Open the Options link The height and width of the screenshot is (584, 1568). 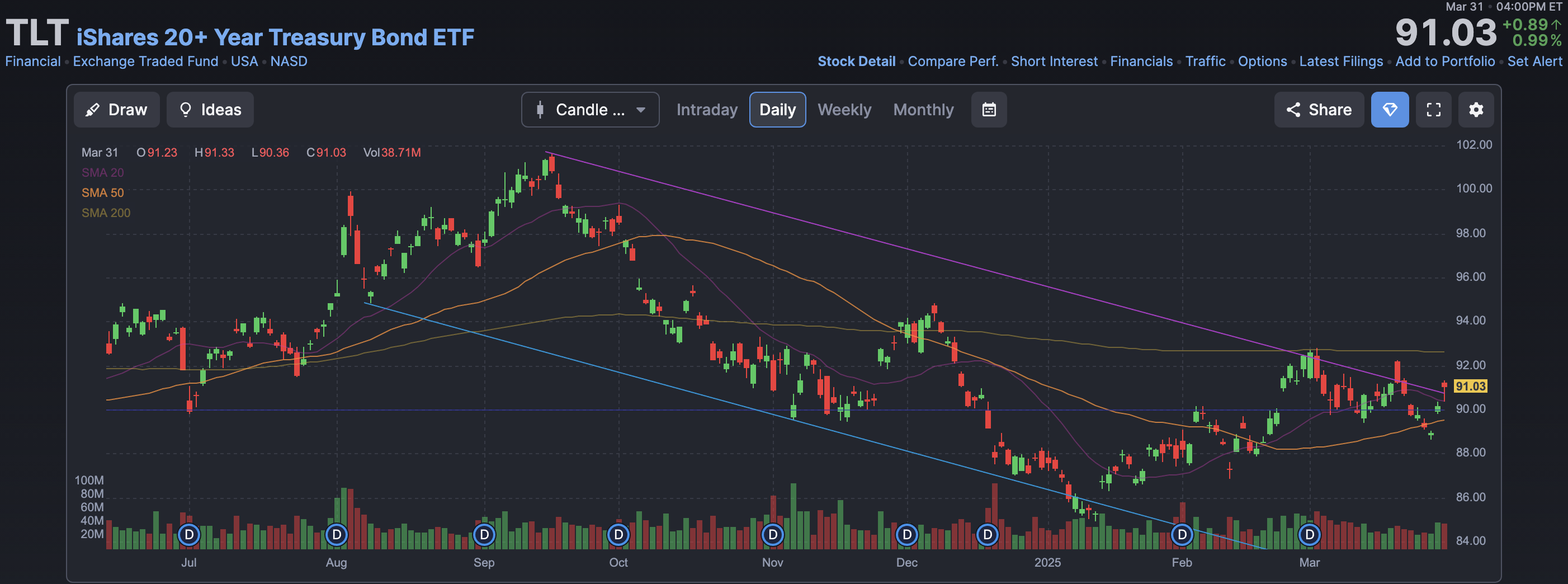[x=1263, y=62]
